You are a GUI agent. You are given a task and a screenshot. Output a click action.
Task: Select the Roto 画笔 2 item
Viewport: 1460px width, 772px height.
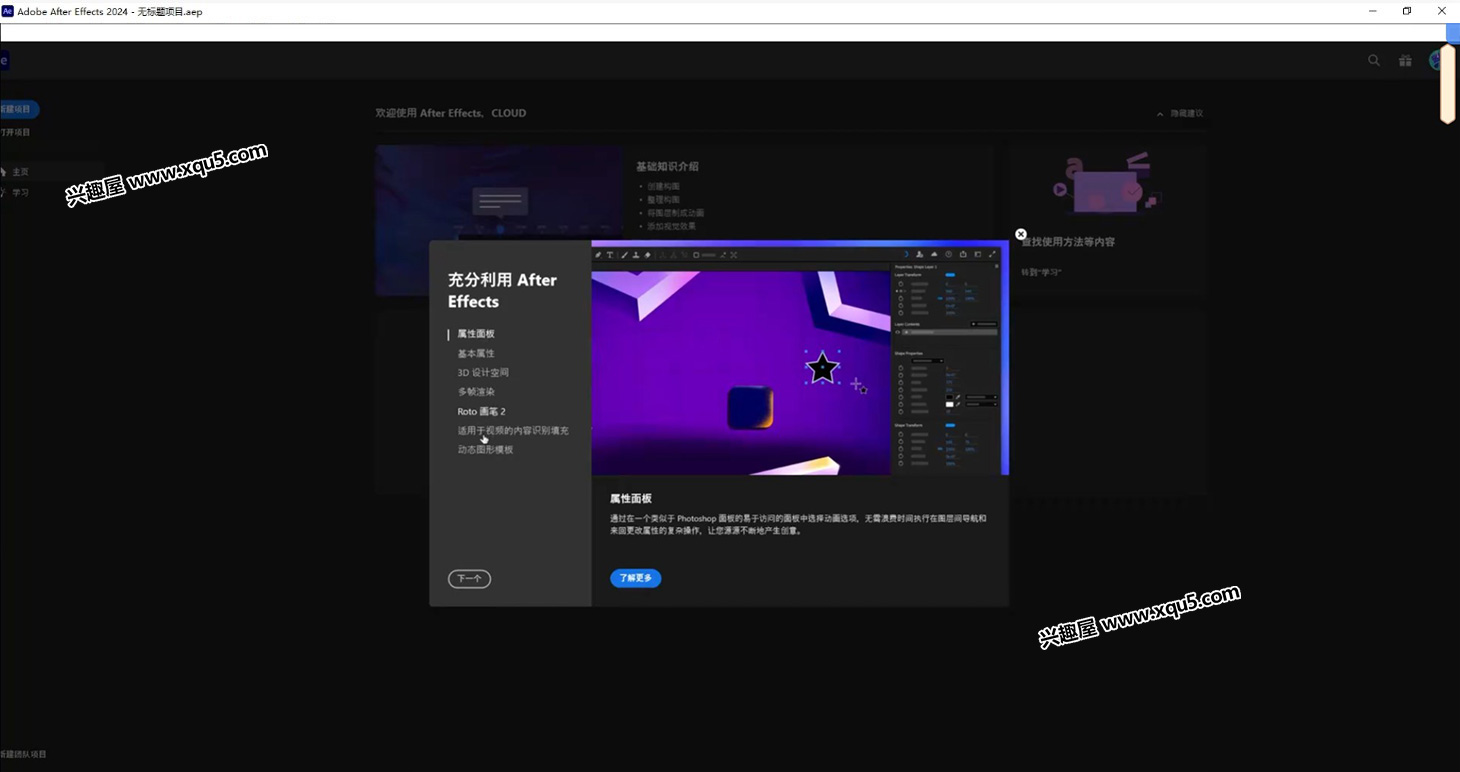482,411
